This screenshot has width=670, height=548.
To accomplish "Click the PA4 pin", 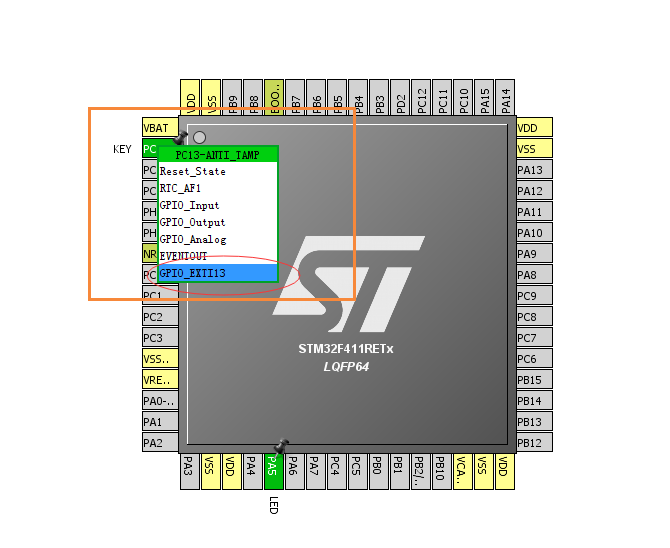I will [253, 471].
